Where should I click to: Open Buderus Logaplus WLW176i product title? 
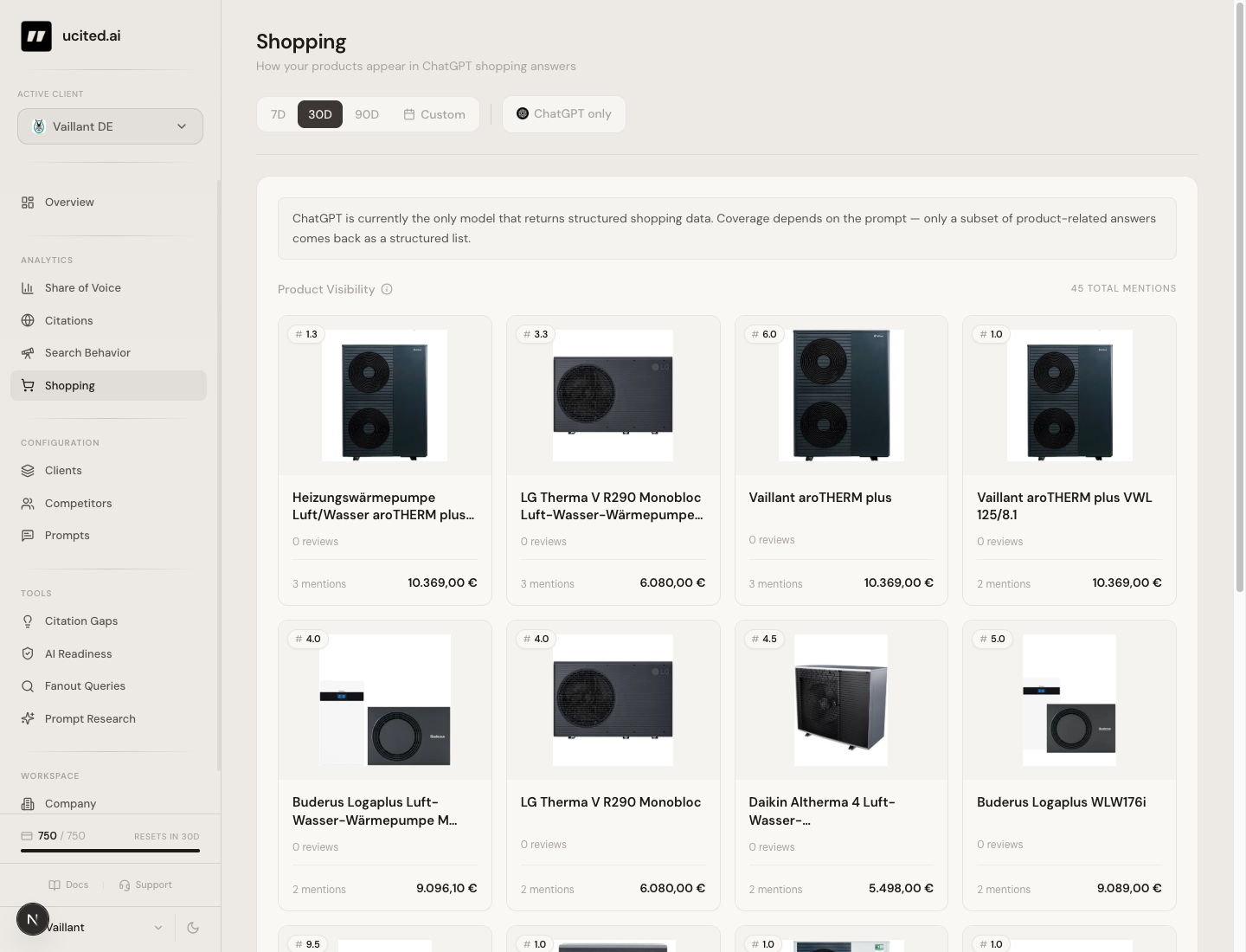[x=1062, y=802]
